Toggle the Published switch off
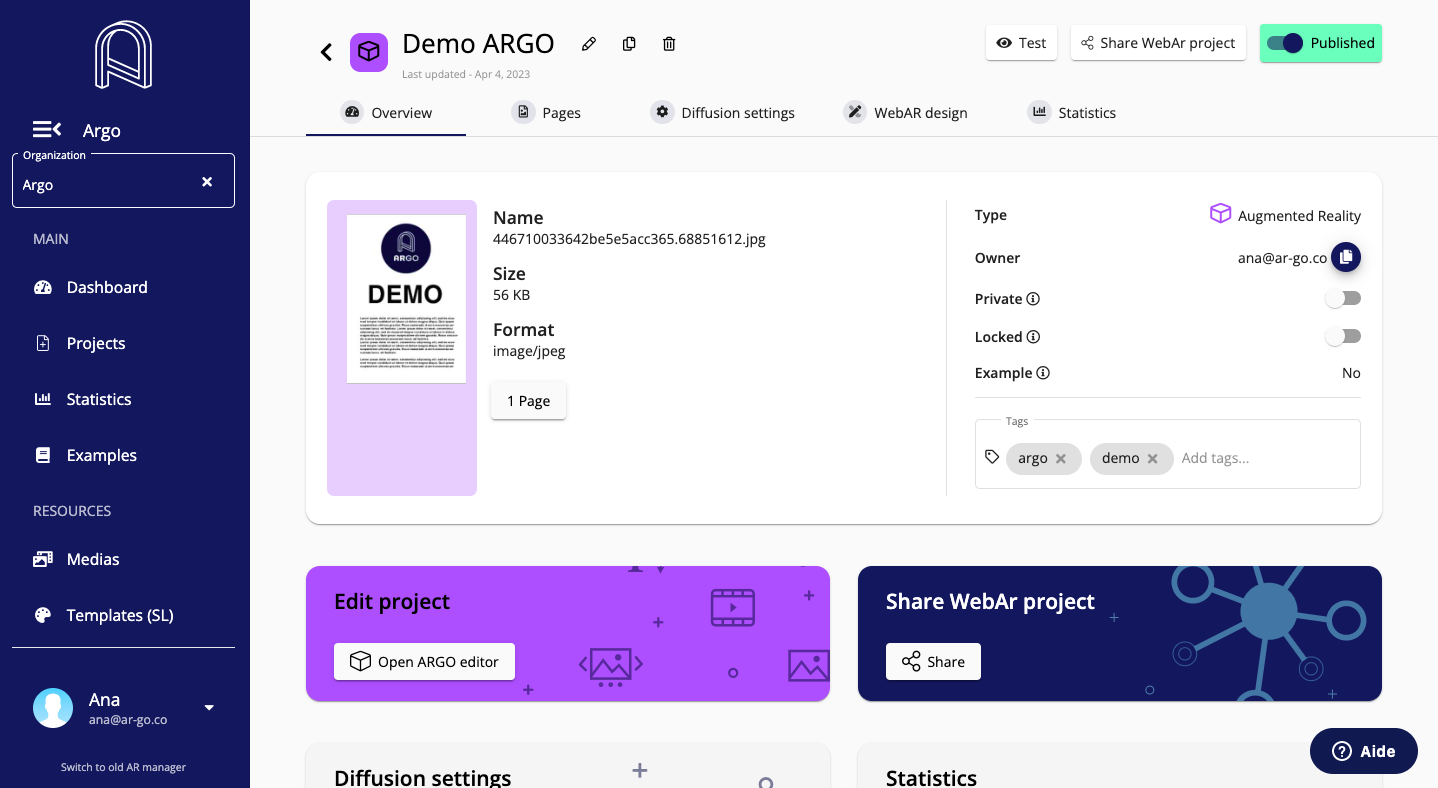1438x788 pixels. pyautogui.click(x=1285, y=43)
